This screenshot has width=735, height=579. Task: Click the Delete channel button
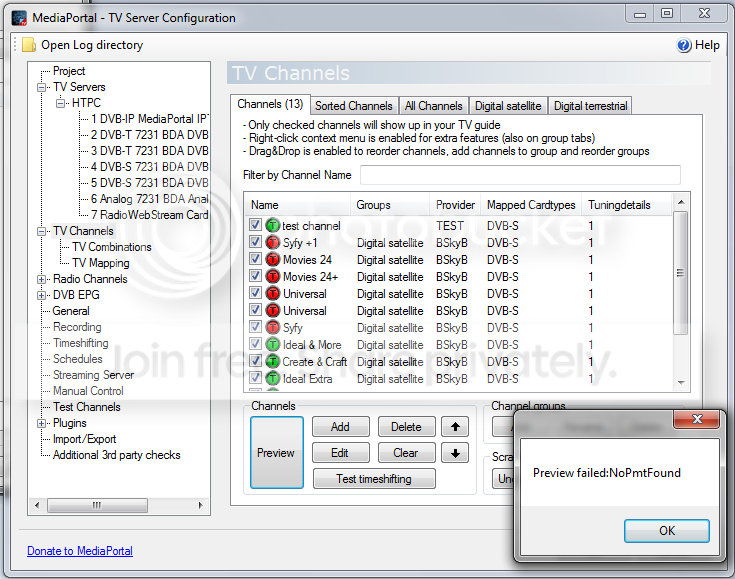coord(406,427)
